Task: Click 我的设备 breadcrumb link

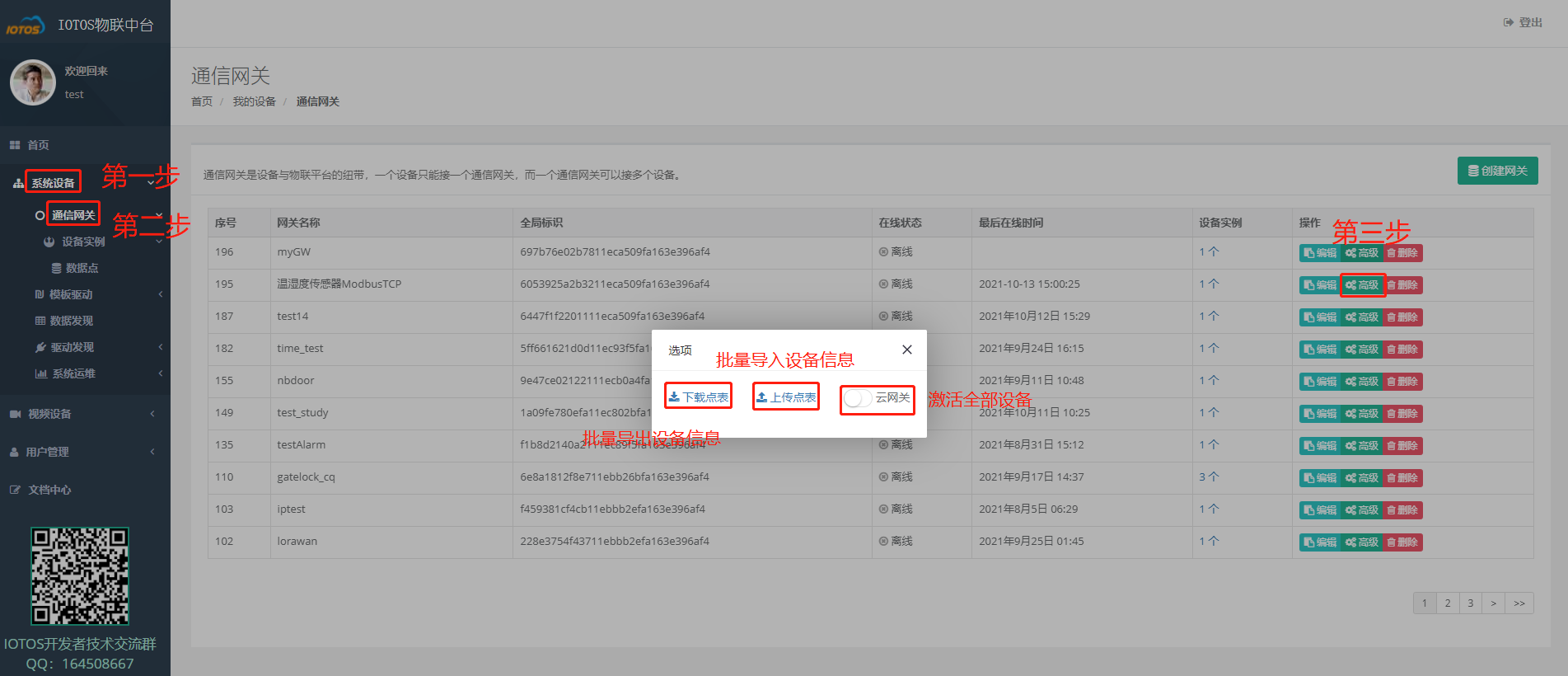Action: pos(254,101)
